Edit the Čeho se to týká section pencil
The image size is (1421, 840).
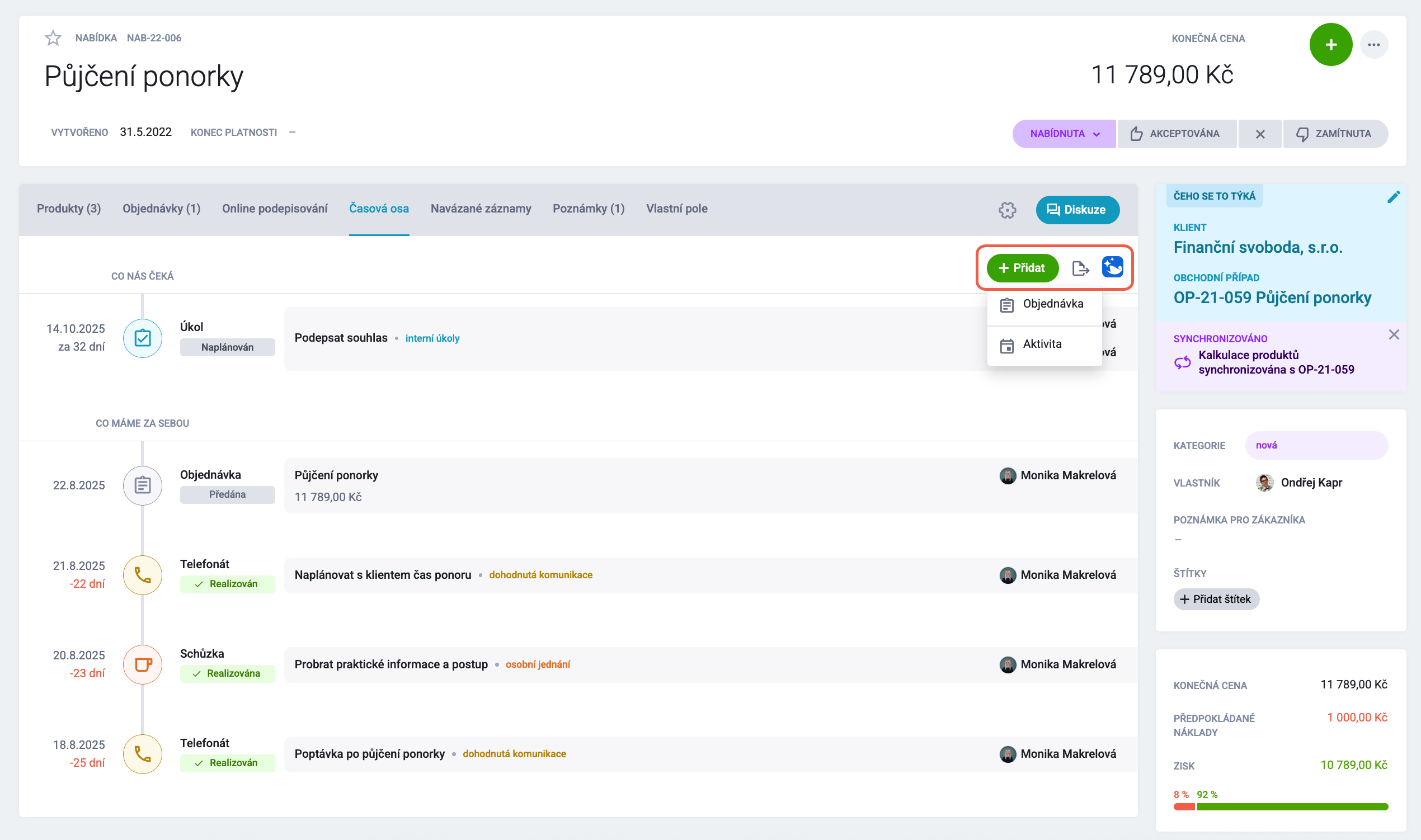[1393, 196]
